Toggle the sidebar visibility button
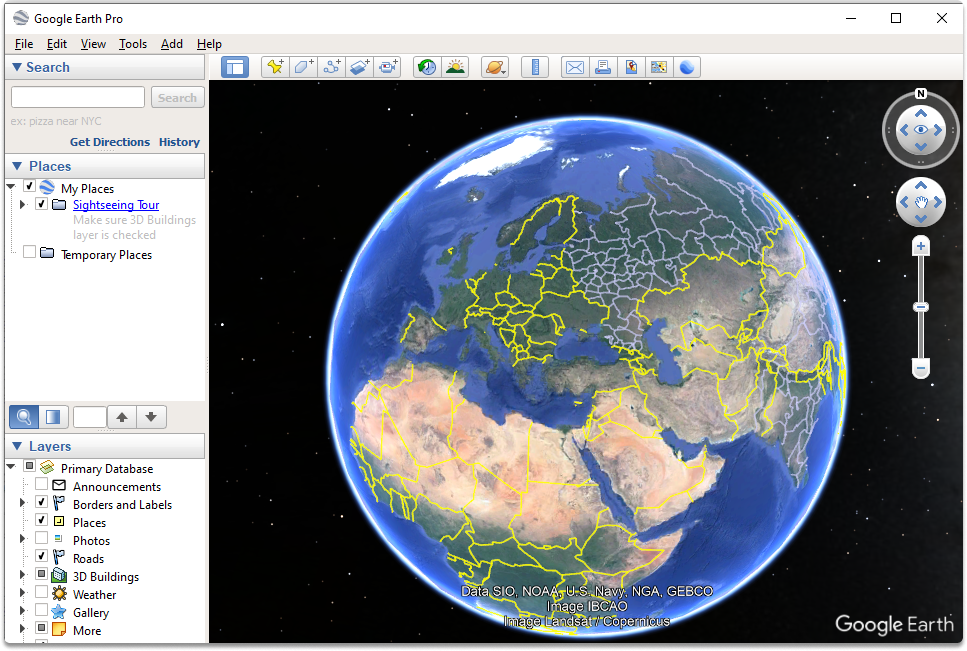 point(235,67)
